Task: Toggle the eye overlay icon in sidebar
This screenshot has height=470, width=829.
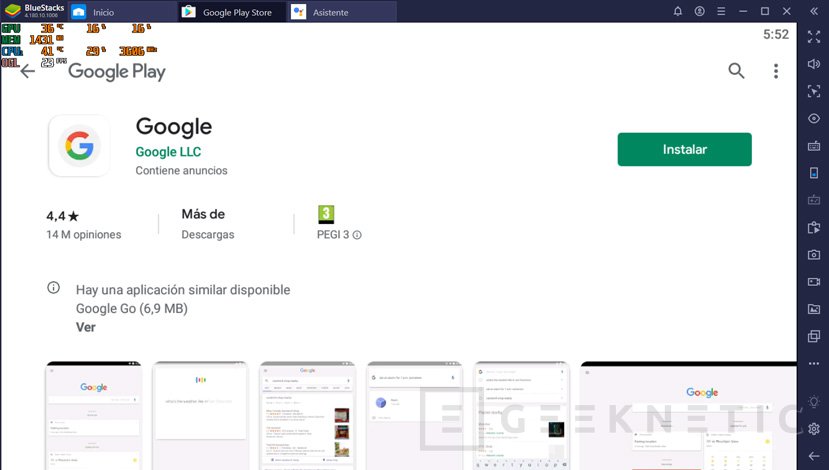Action: coord(813,118)
